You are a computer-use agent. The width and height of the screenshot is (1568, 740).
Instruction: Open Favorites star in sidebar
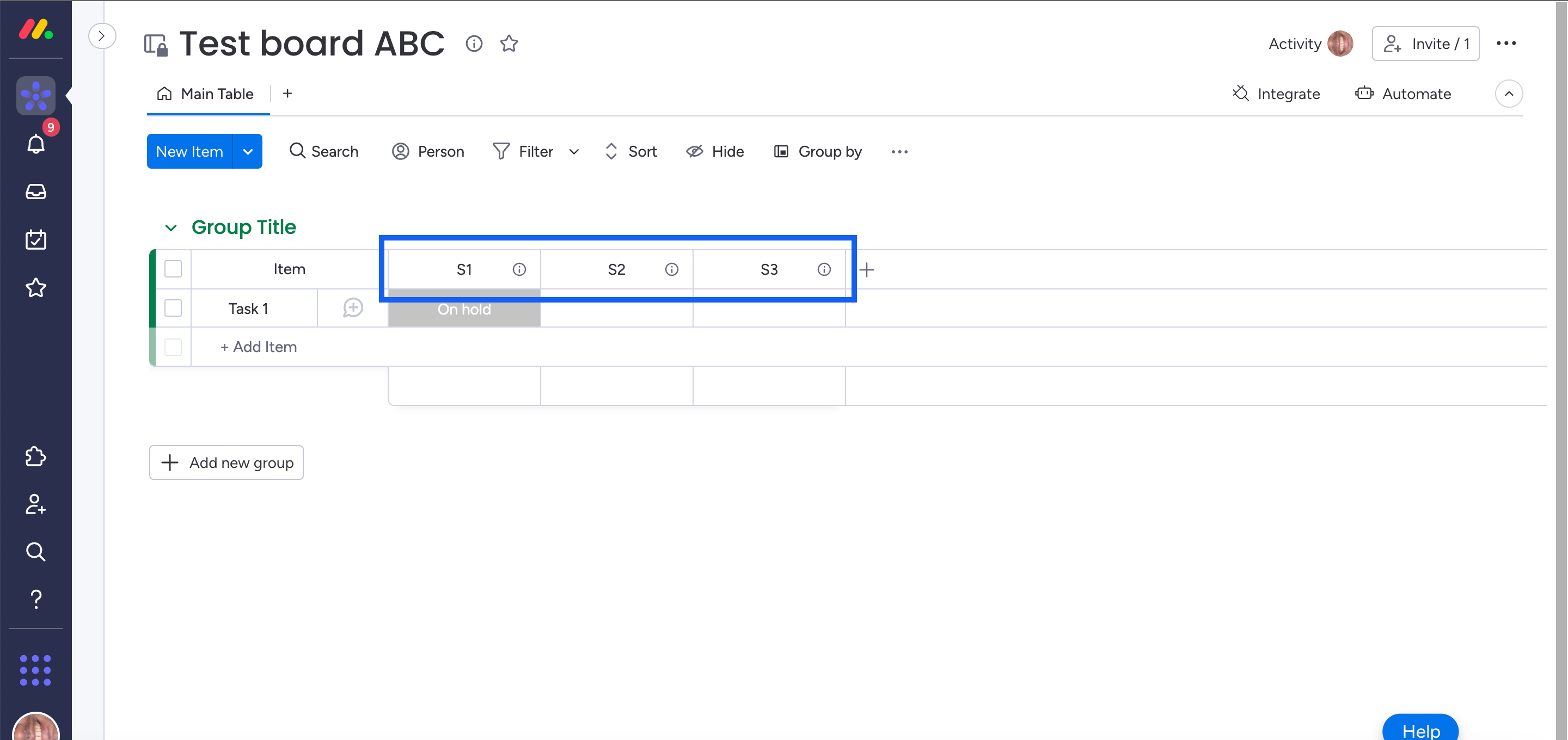36,287
